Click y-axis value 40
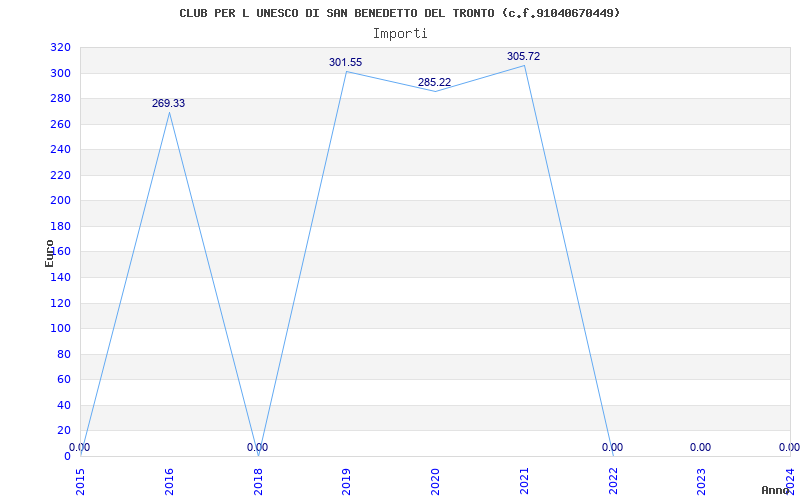This screenshot has width=800, height=500. pyautogui.click(x=63, y=405)
